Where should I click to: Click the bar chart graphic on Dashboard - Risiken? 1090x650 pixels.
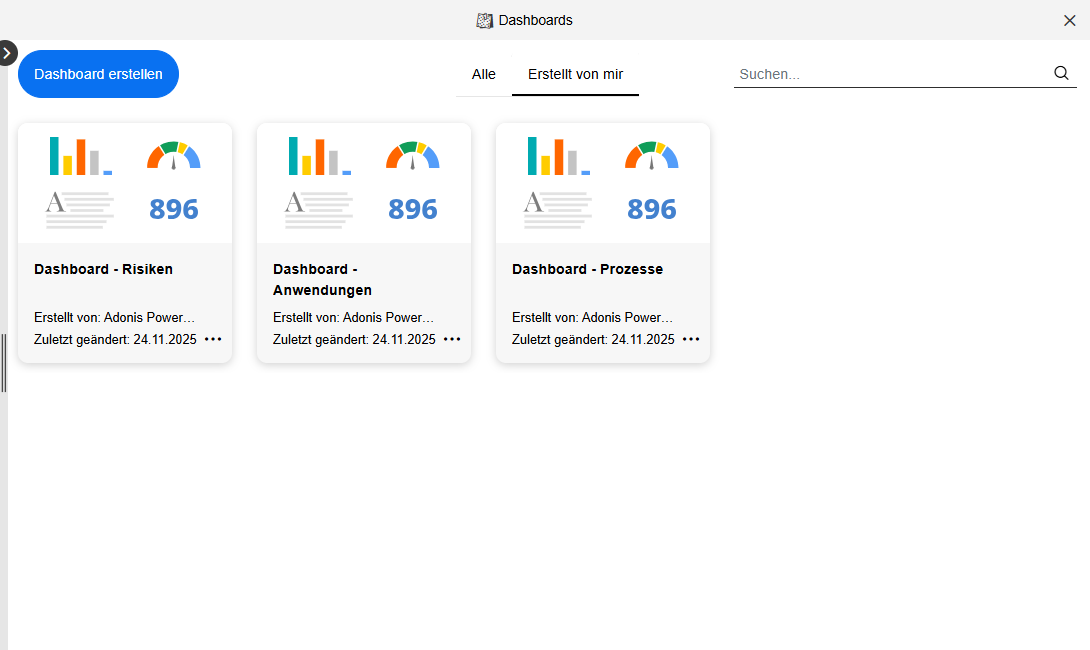click(x=80, y=156)
